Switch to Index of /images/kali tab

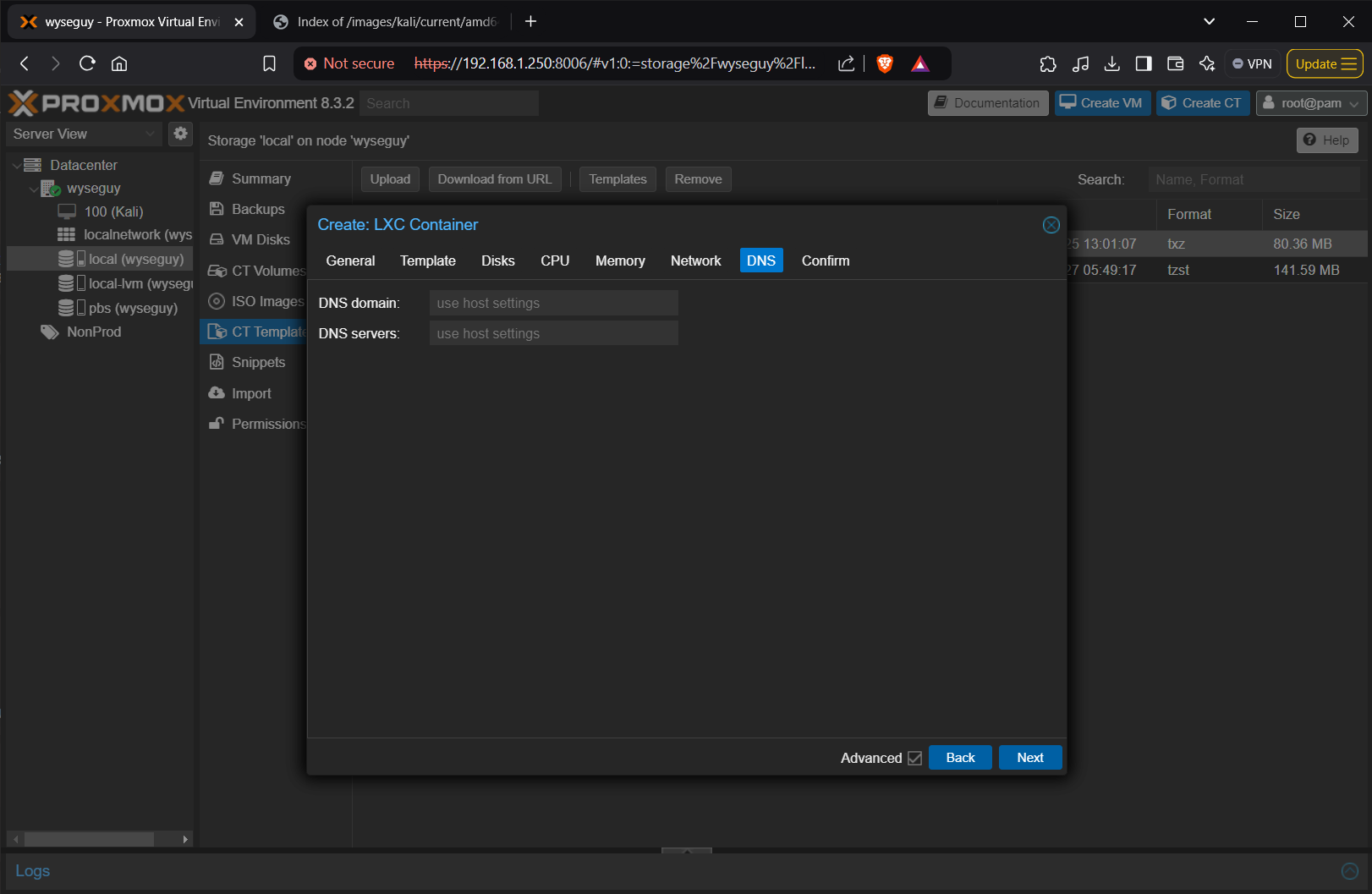tap(387, 22)
